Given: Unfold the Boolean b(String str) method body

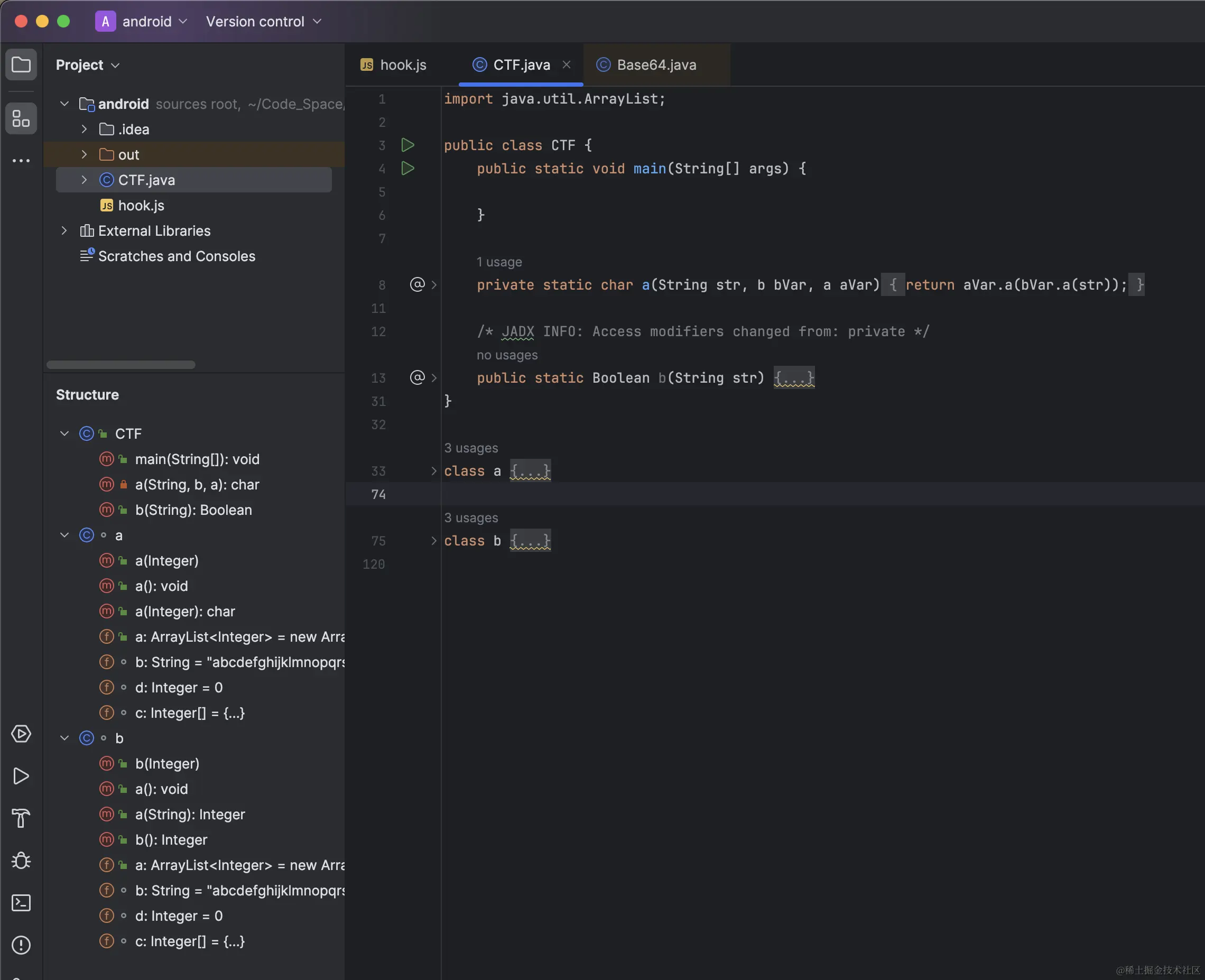Looking at the screenshot, I should pos(793,377).
